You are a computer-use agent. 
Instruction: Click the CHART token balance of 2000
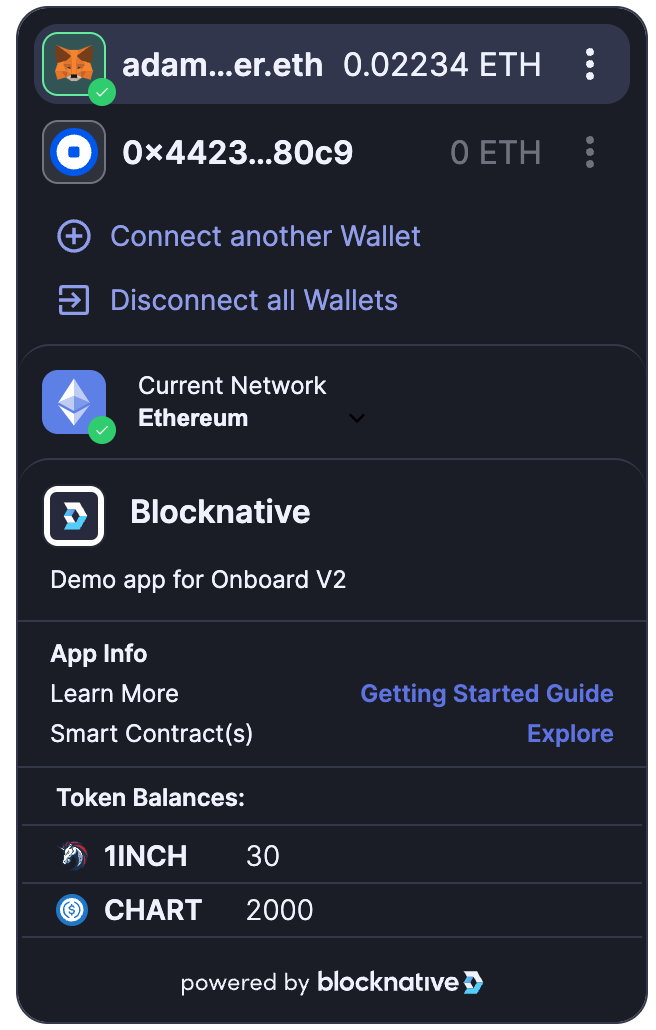pos(280,910)
